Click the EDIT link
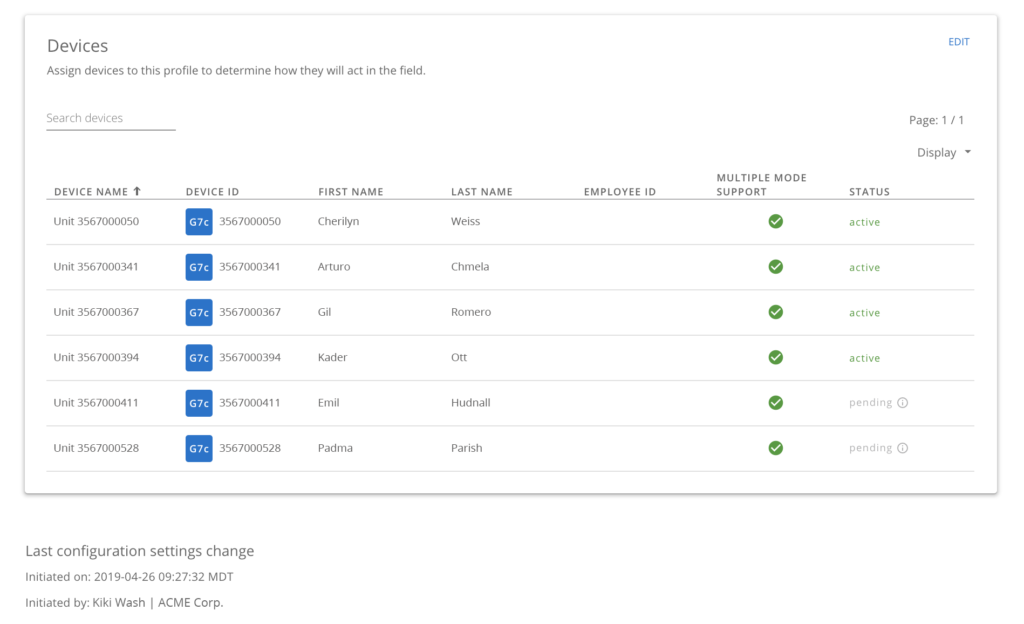This screenshot has height=624, width=1024. pos(958,42)
